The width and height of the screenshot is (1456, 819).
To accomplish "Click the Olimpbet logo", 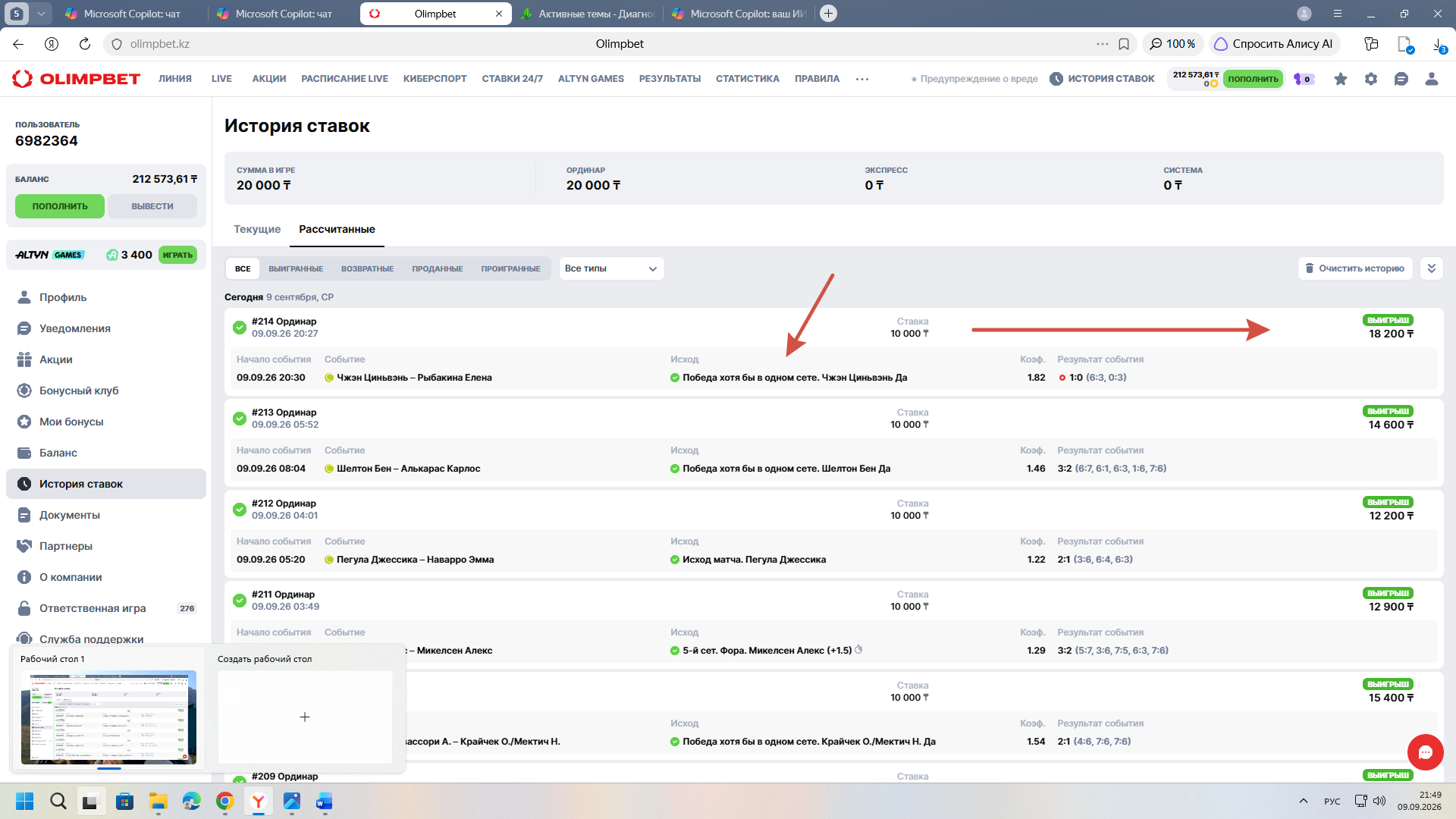I will pyautogui.click(x=77, y=79).
